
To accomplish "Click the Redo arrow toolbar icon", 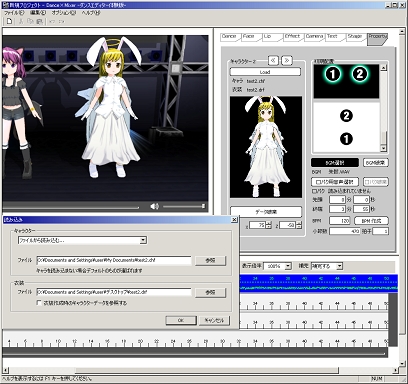I will coord(62,22).
